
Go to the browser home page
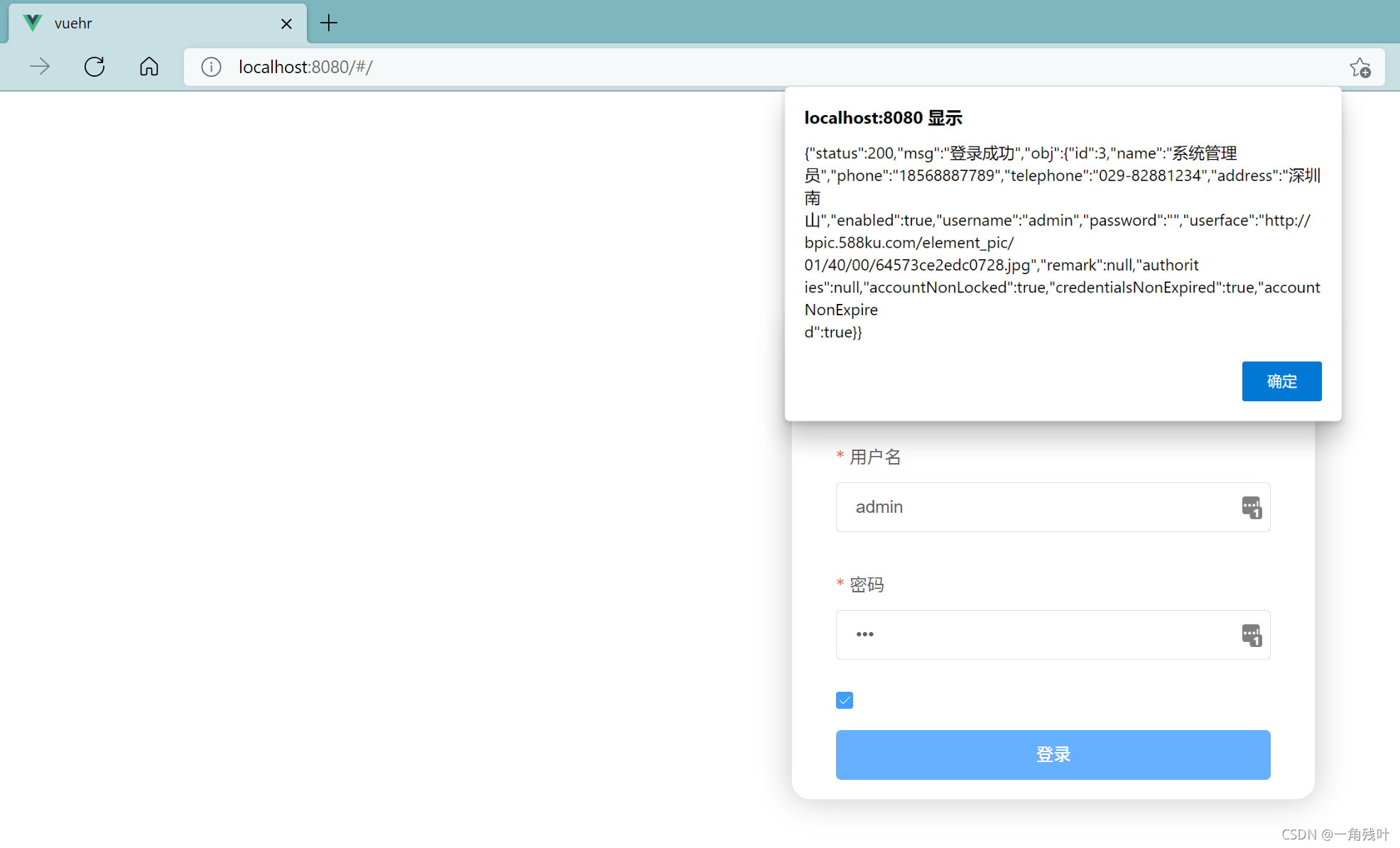click(149, 66)
